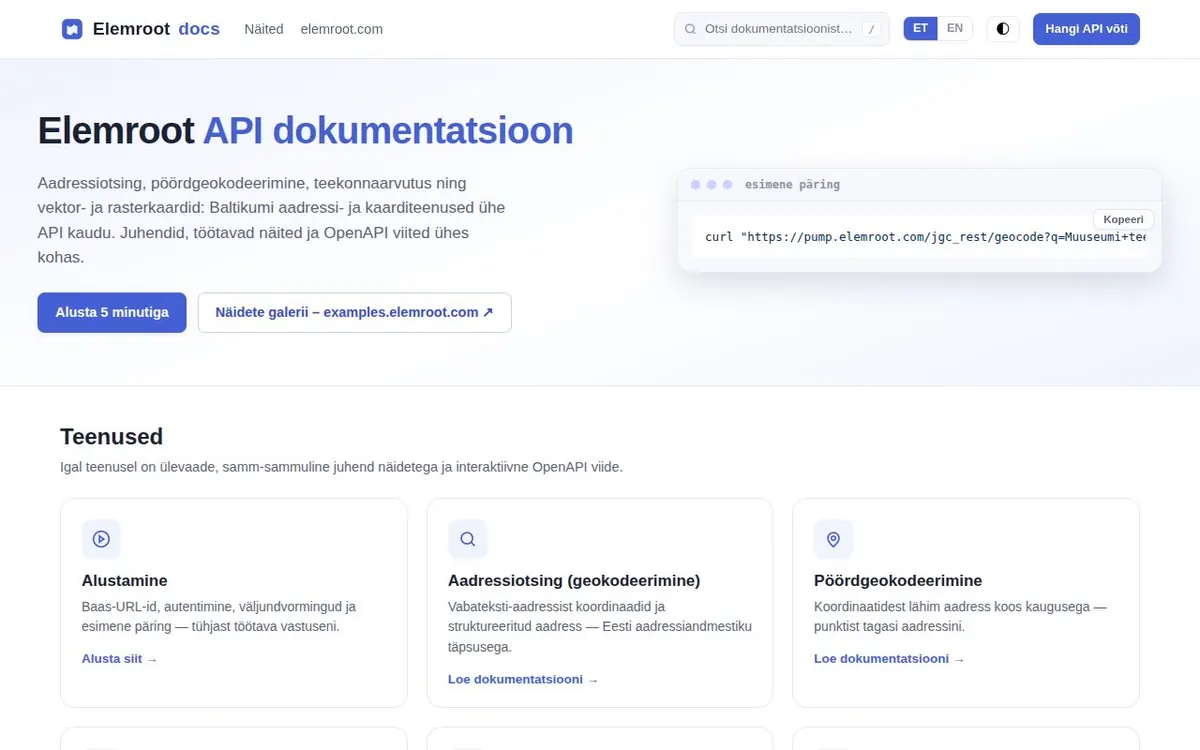Toggle the dark/light theme icon
Screen dimensions: 1200x750
pos(1003,29)
